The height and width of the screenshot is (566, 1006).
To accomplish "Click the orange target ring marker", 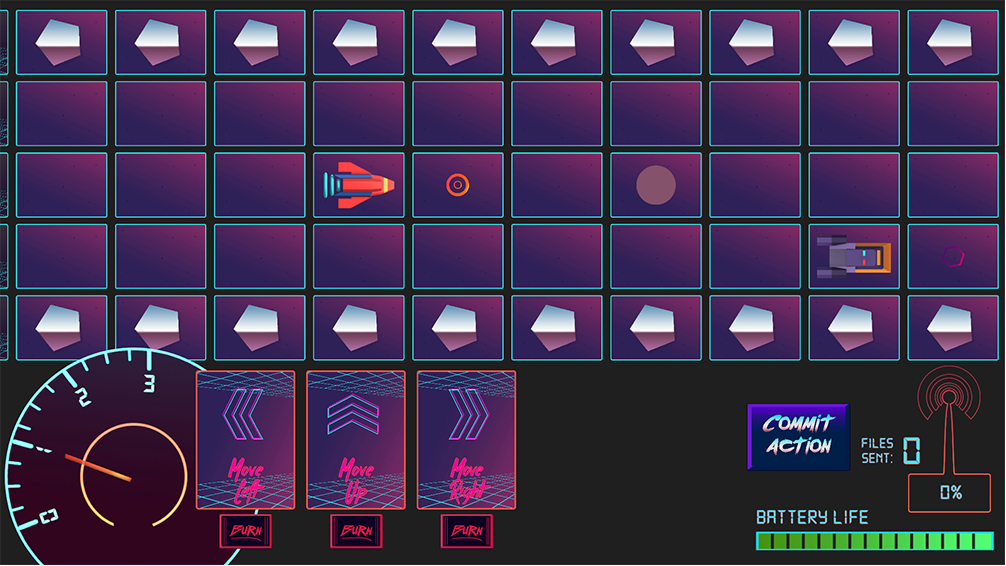I will pos(457,185).
